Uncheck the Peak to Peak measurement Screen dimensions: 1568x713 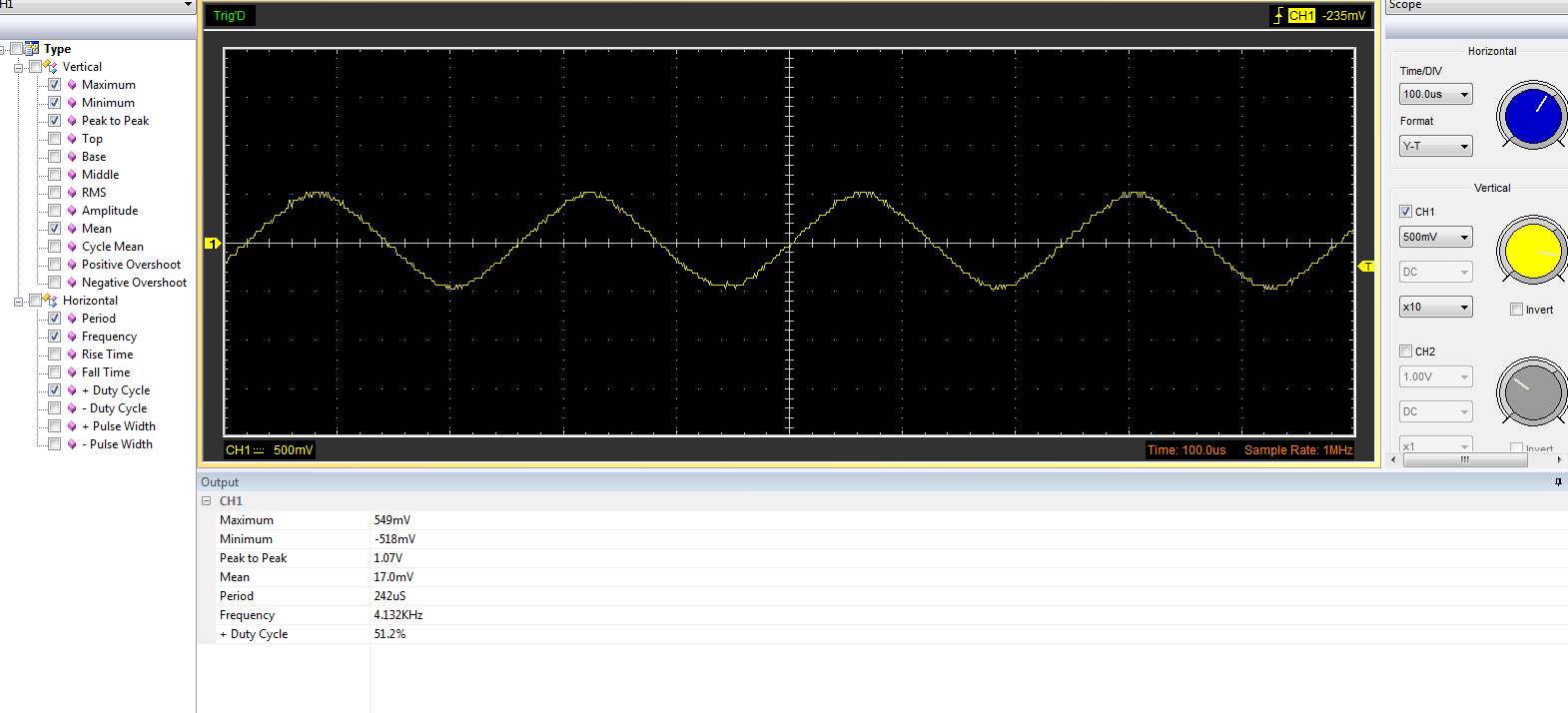click(x=55, y=121)
